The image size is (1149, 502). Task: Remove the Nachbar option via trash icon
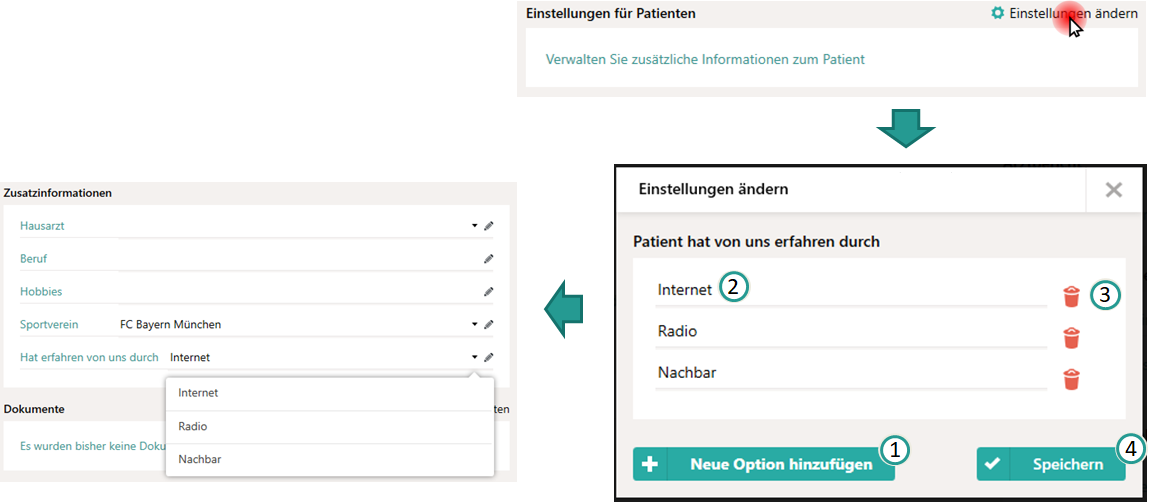(1071, 379)
